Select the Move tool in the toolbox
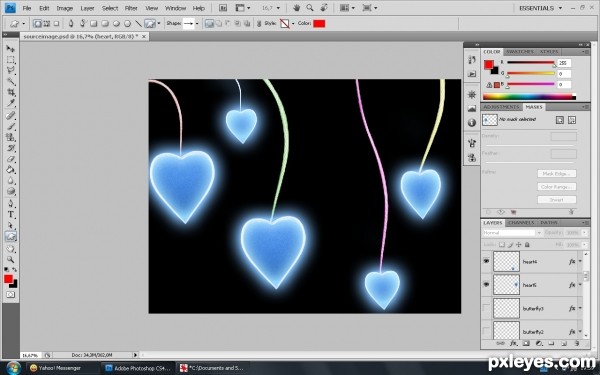The height and width of the screenshot is (375, 600). [10, 49]
